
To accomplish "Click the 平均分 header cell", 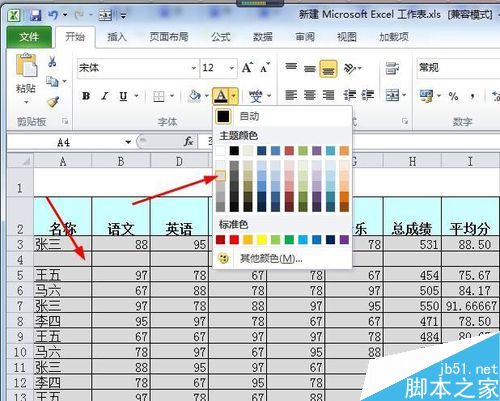I will [x=470, y=217].
